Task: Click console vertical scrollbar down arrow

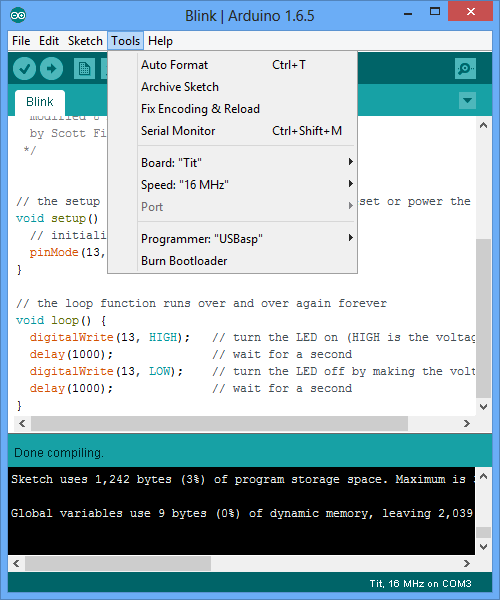Action: (484, 547)
